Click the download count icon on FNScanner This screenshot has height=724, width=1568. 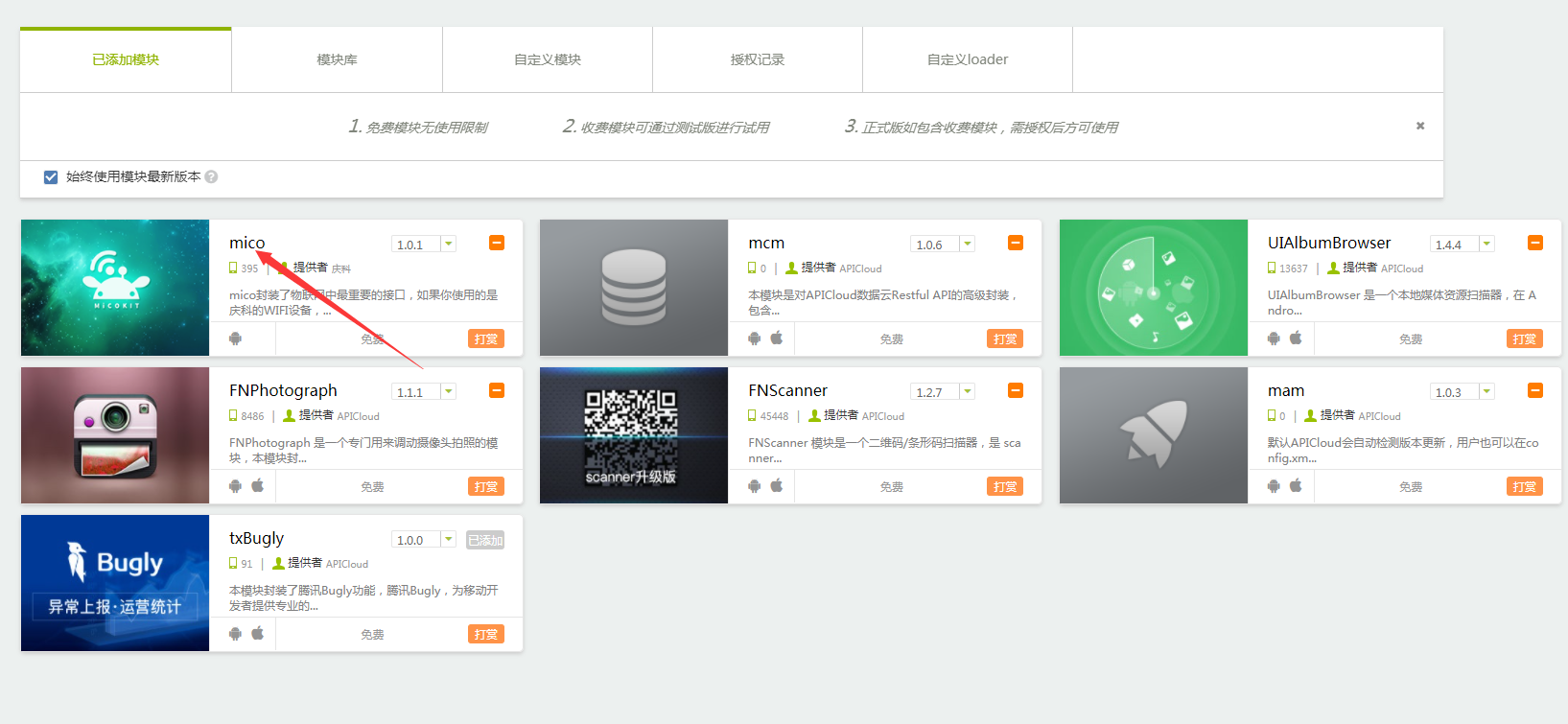753,416
